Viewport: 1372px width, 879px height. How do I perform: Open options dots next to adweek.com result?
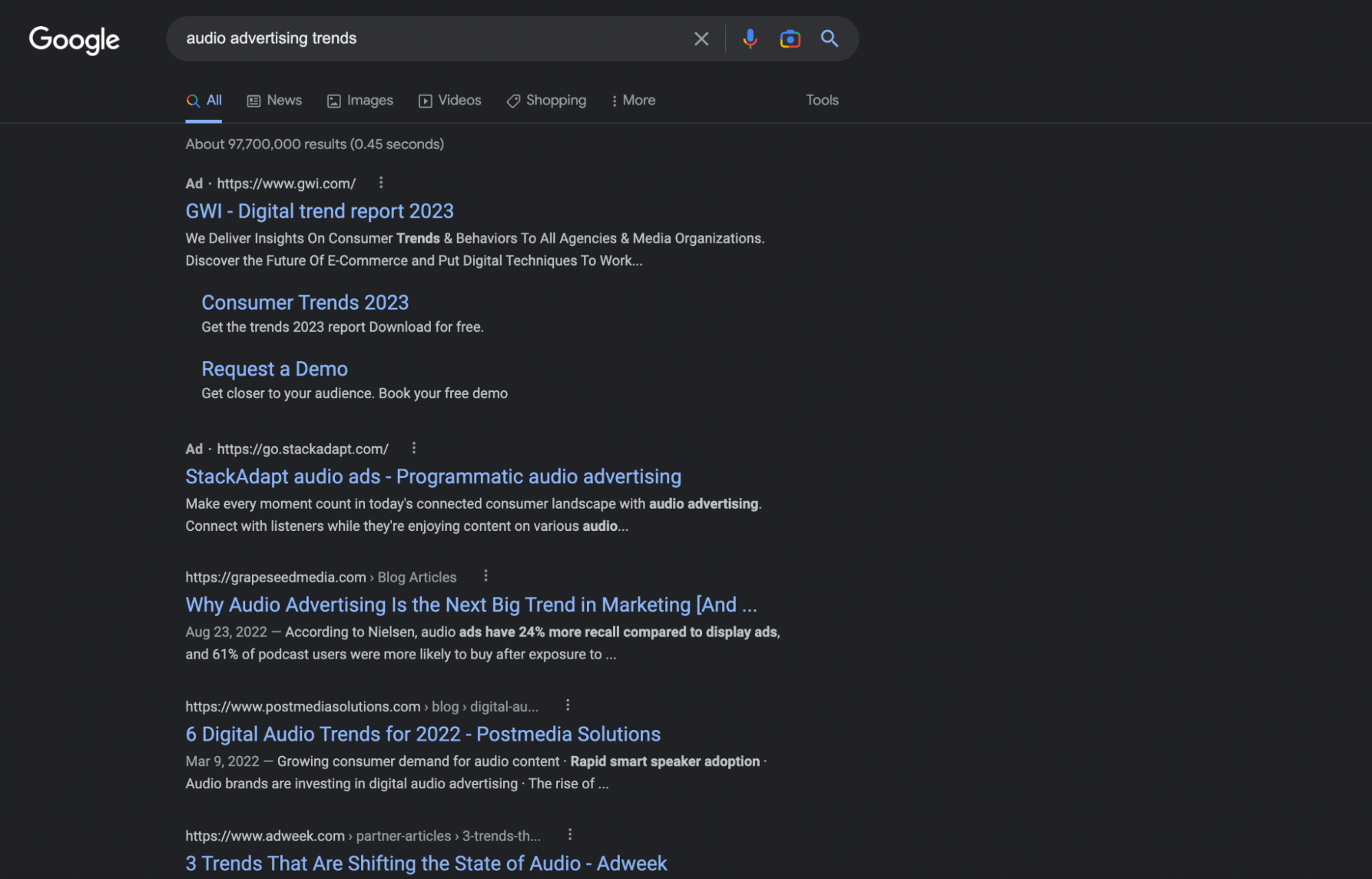click(570, 834)
